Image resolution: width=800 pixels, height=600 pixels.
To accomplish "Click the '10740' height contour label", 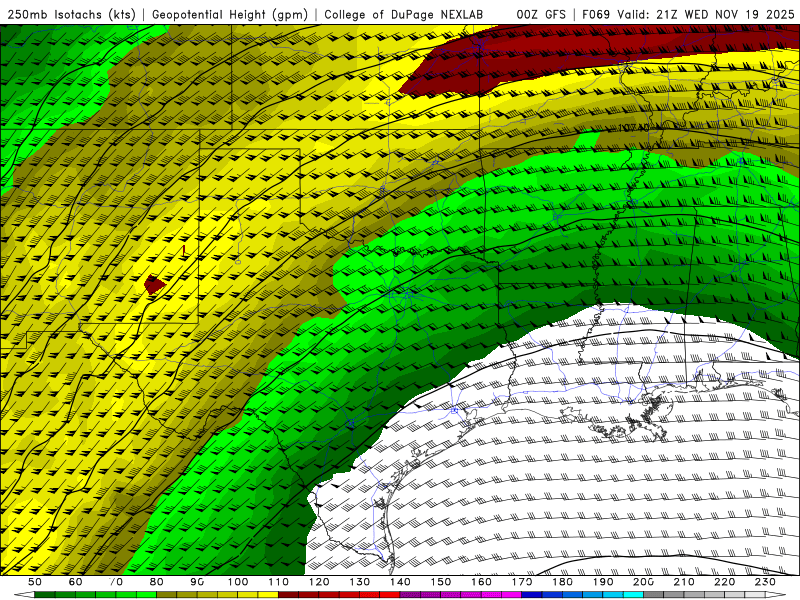I will 634,128.
